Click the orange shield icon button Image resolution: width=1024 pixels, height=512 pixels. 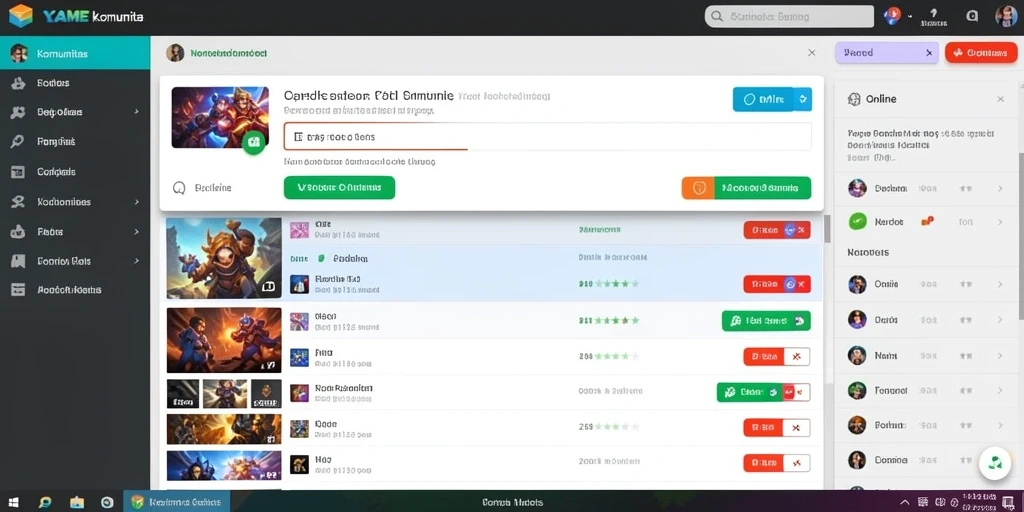coord(698,188)
